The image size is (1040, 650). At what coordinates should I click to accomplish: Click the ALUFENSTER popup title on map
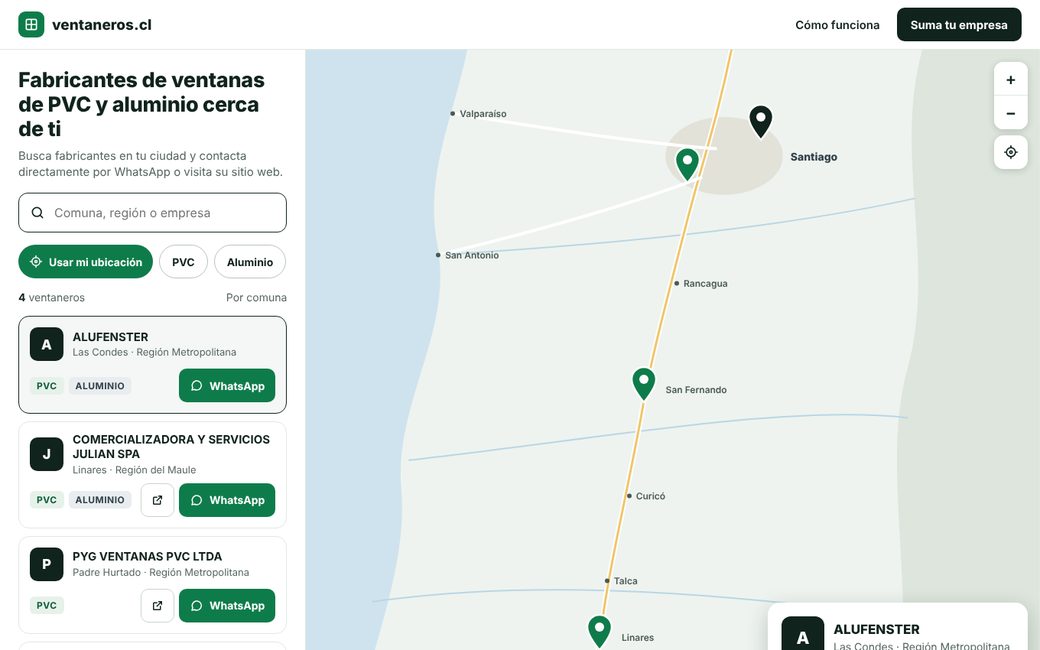[876, 629]
